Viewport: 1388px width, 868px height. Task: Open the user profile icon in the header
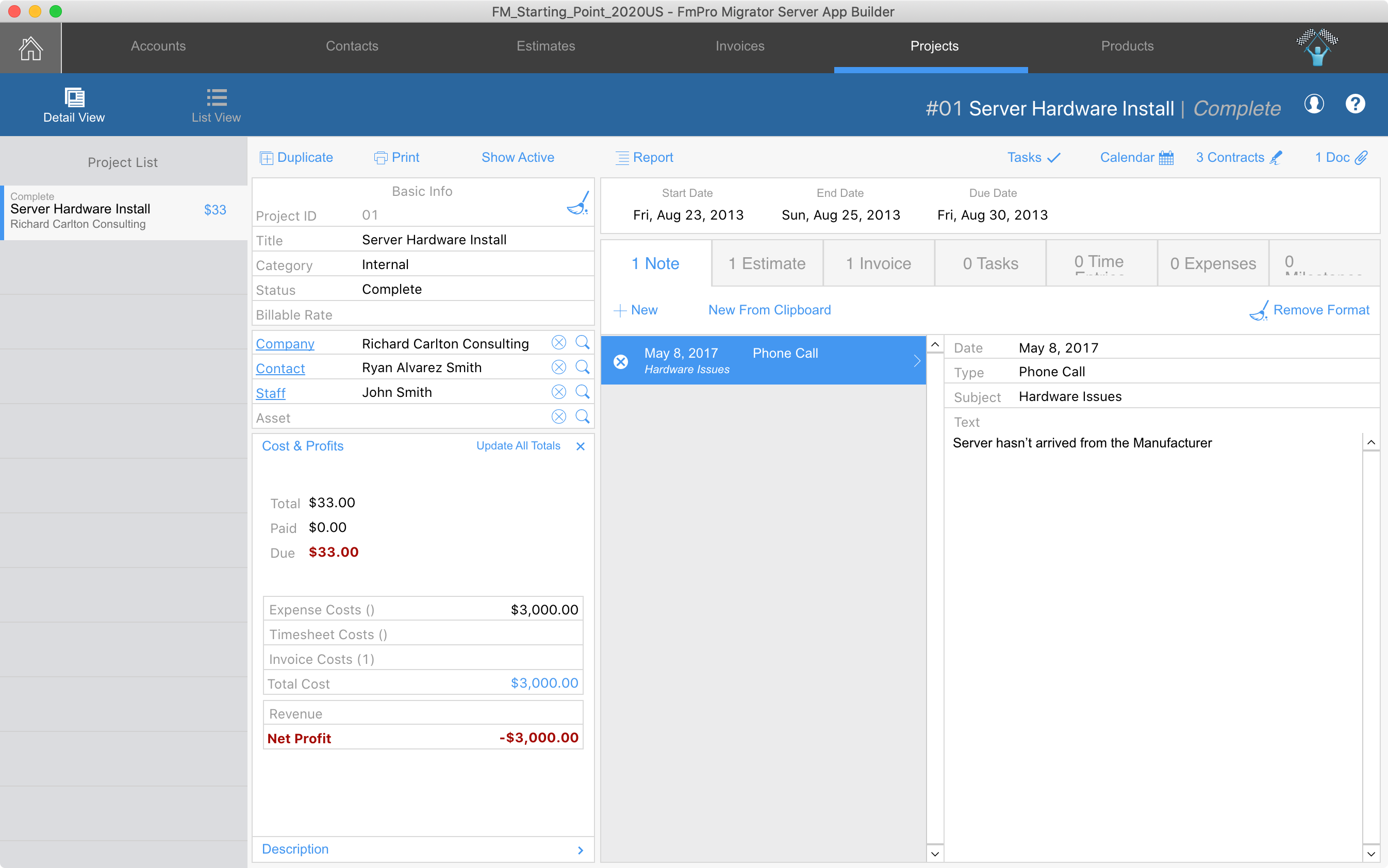click(1313, 104)
